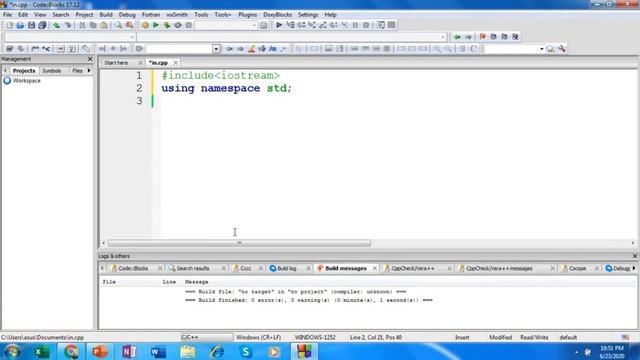The image size is (640, 360).
Task: Click the New file icon
Action: point(9,25)
